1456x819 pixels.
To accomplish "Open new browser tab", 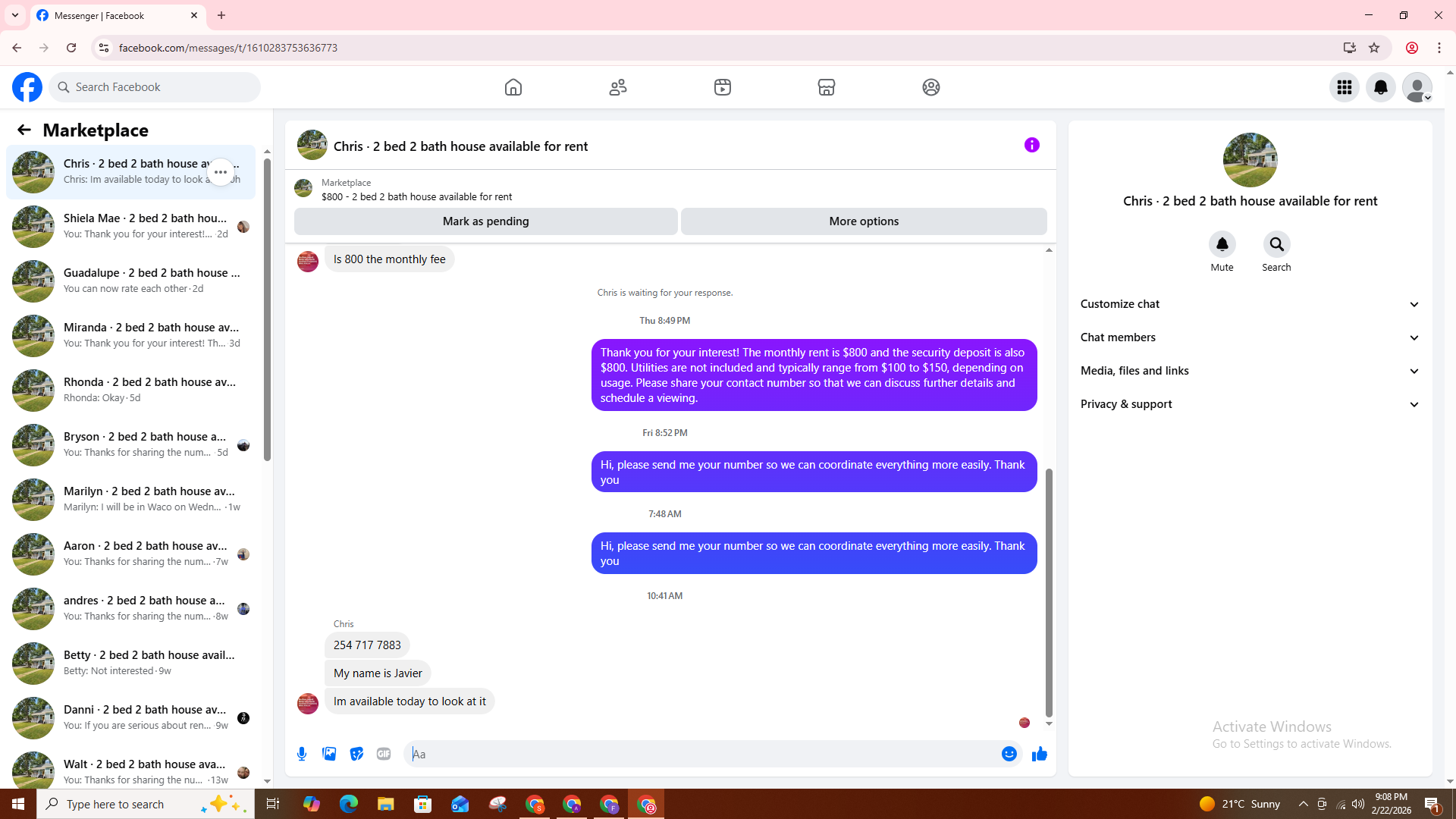I will pyautogui.click(x=221, y=15).
